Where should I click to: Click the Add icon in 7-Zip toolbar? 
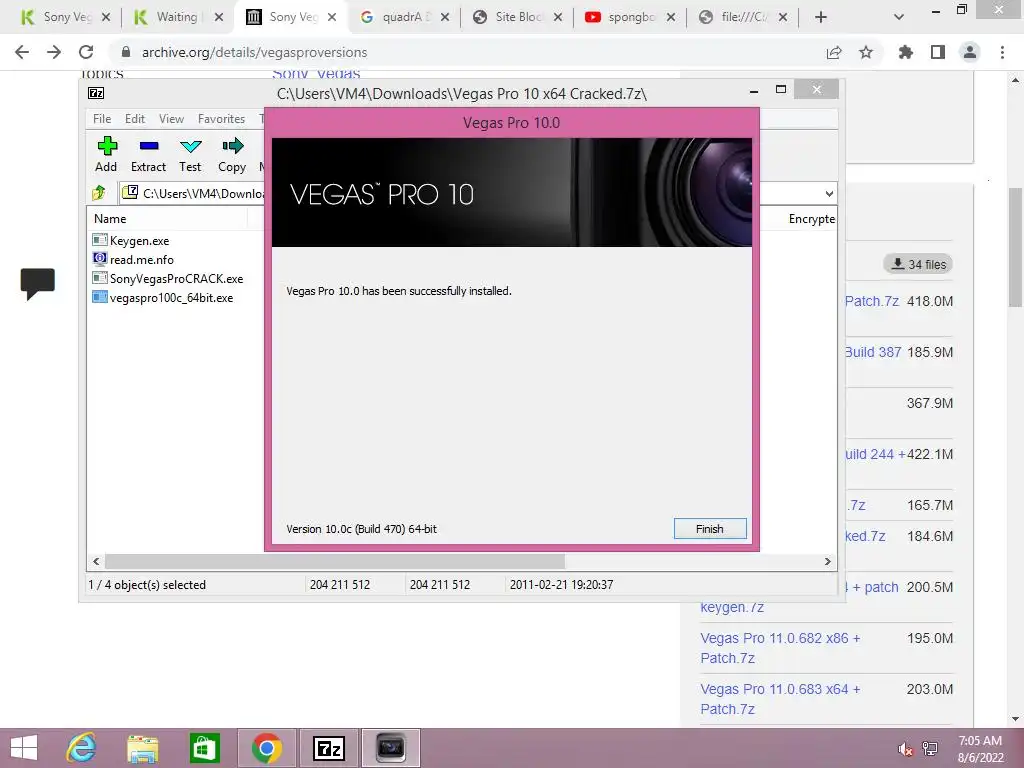point(106,154)
